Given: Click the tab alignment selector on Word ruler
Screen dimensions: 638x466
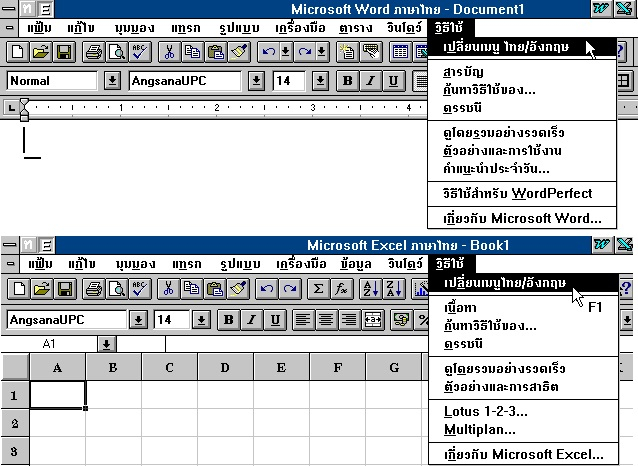Looking at the screenshot, I should [x=11, y=108].
